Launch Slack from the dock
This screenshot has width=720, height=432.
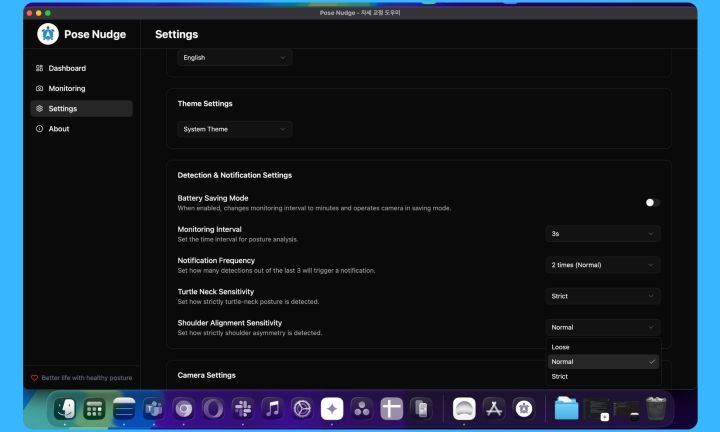point(242,408)
